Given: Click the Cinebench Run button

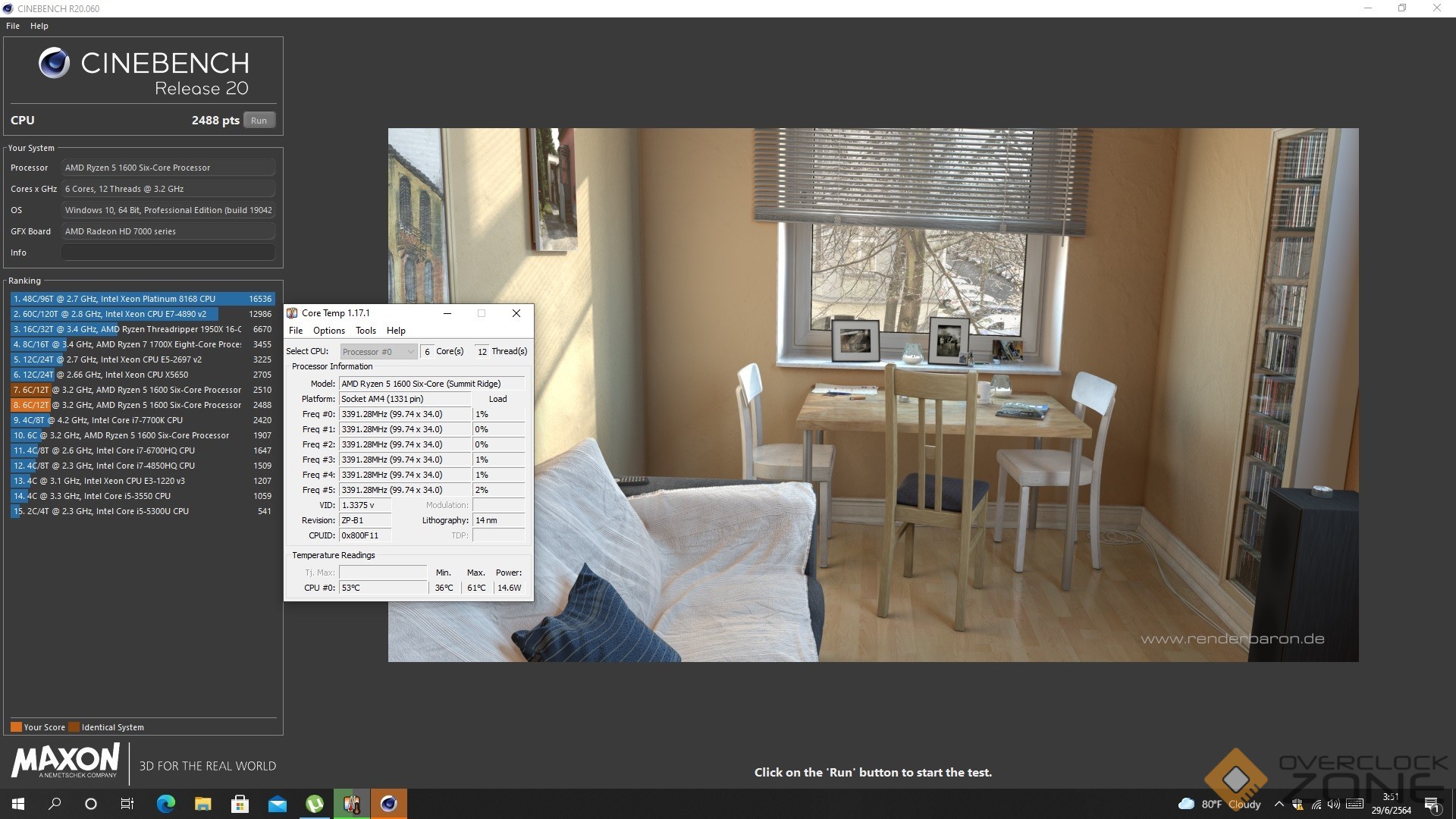Looking at the screenshot, I should [x=259, y=121].
